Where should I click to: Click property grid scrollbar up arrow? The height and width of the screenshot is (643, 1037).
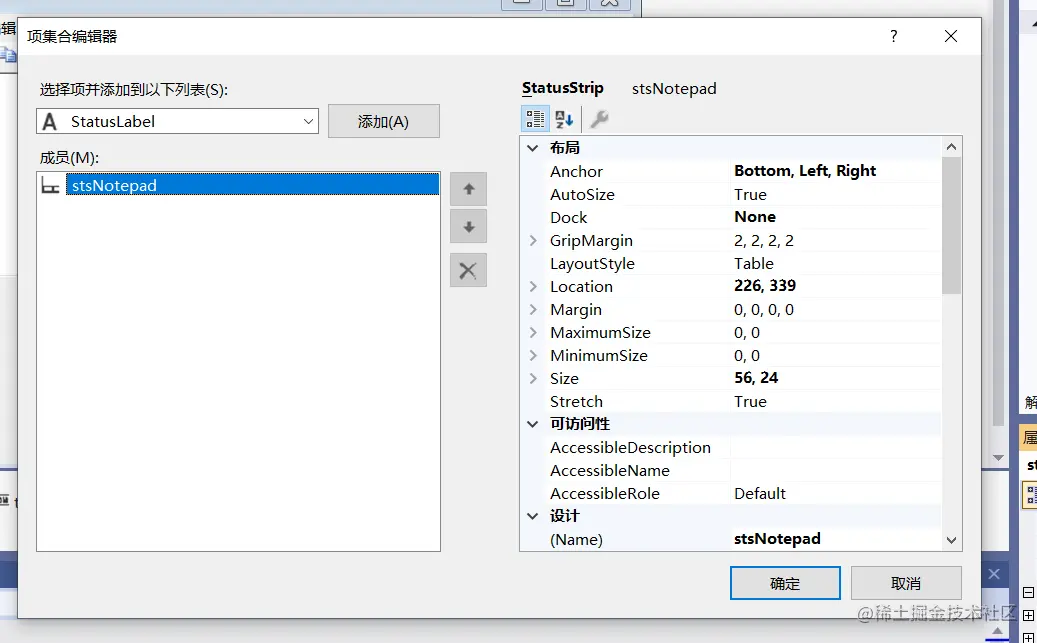coord(951,147)
